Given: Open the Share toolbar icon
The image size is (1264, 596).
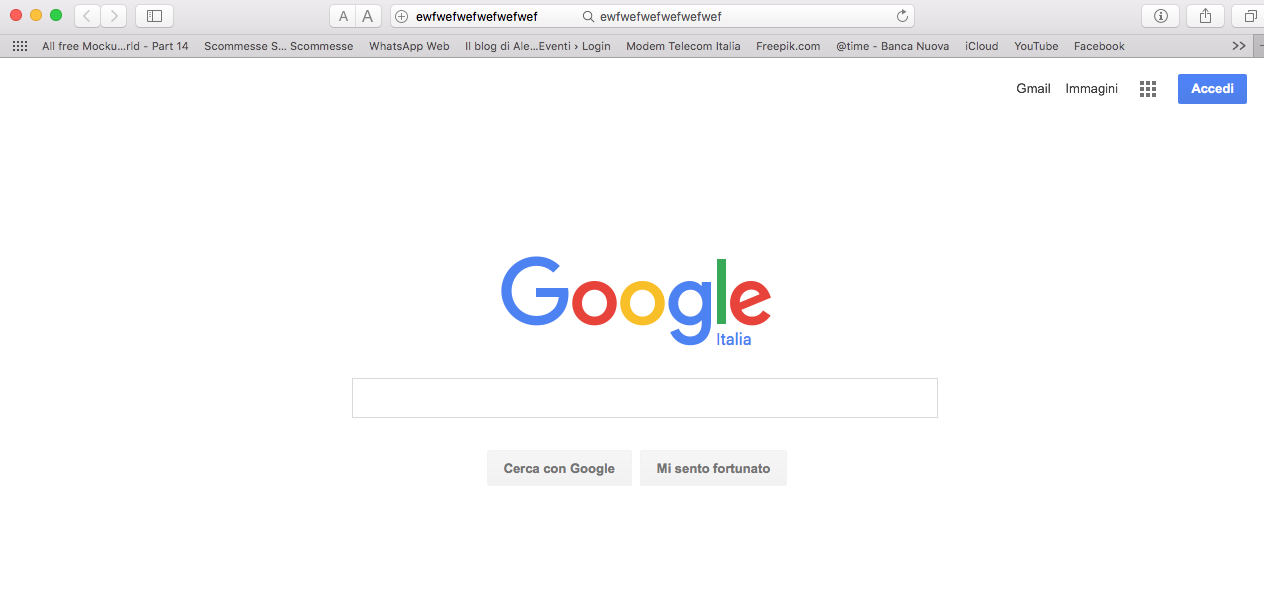Looking at the screenshot, I should [1205, 16].
